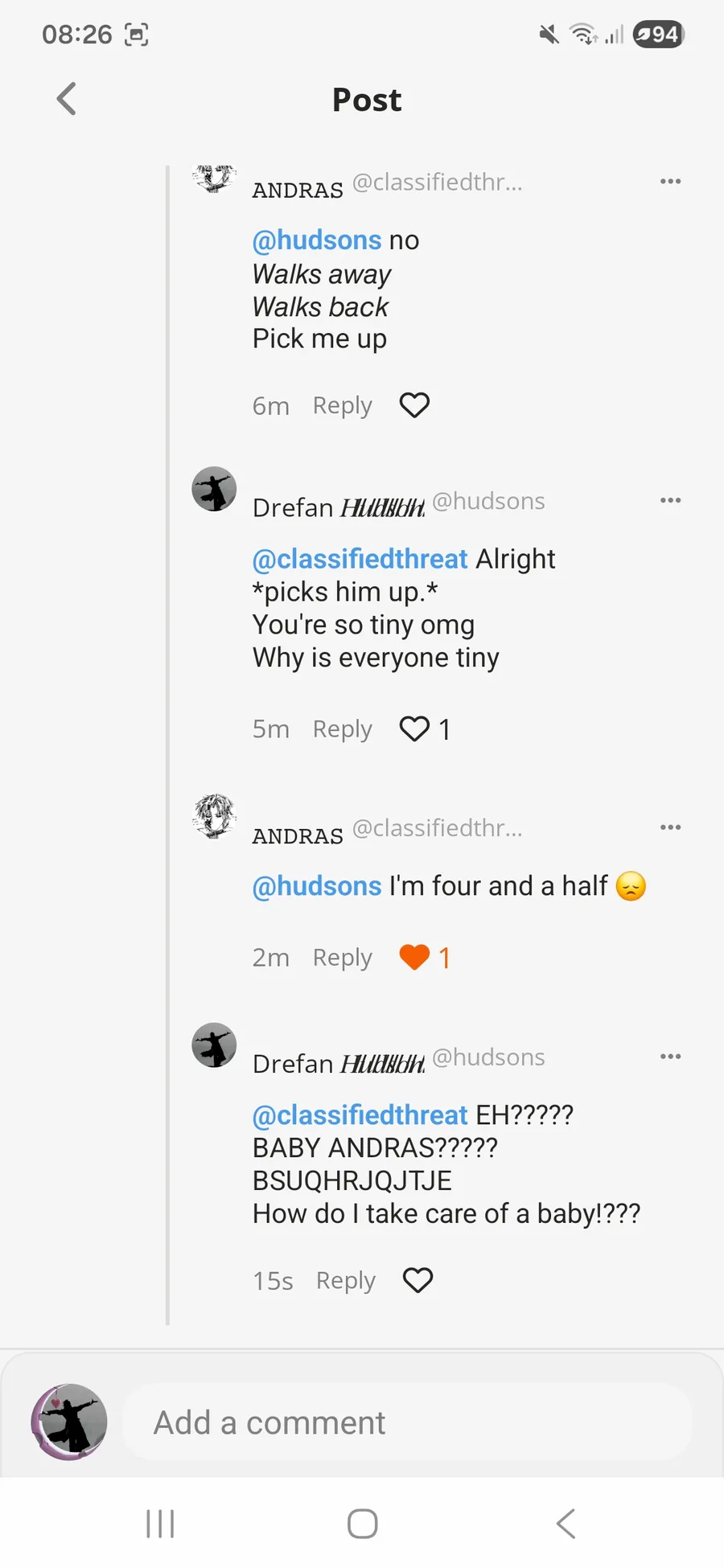Open options menu for "BABY ANDRAS" comment
The width and height of the screenshot is (724, 1568).
[x=670, y=1057]
